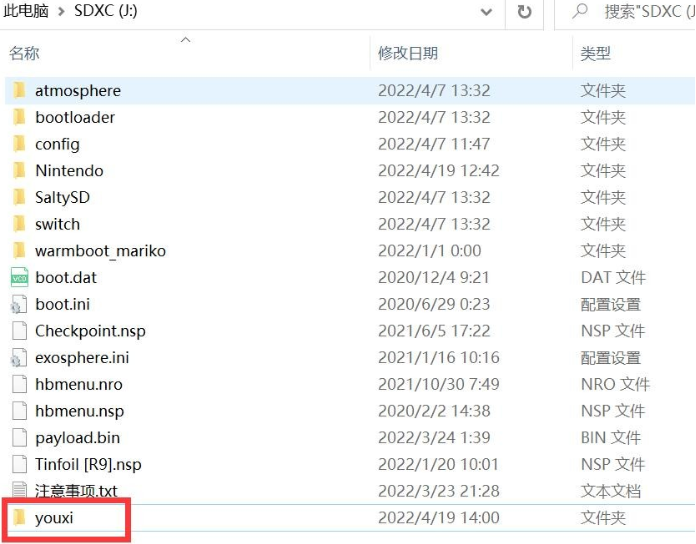Click the switch folder icon

19,224
